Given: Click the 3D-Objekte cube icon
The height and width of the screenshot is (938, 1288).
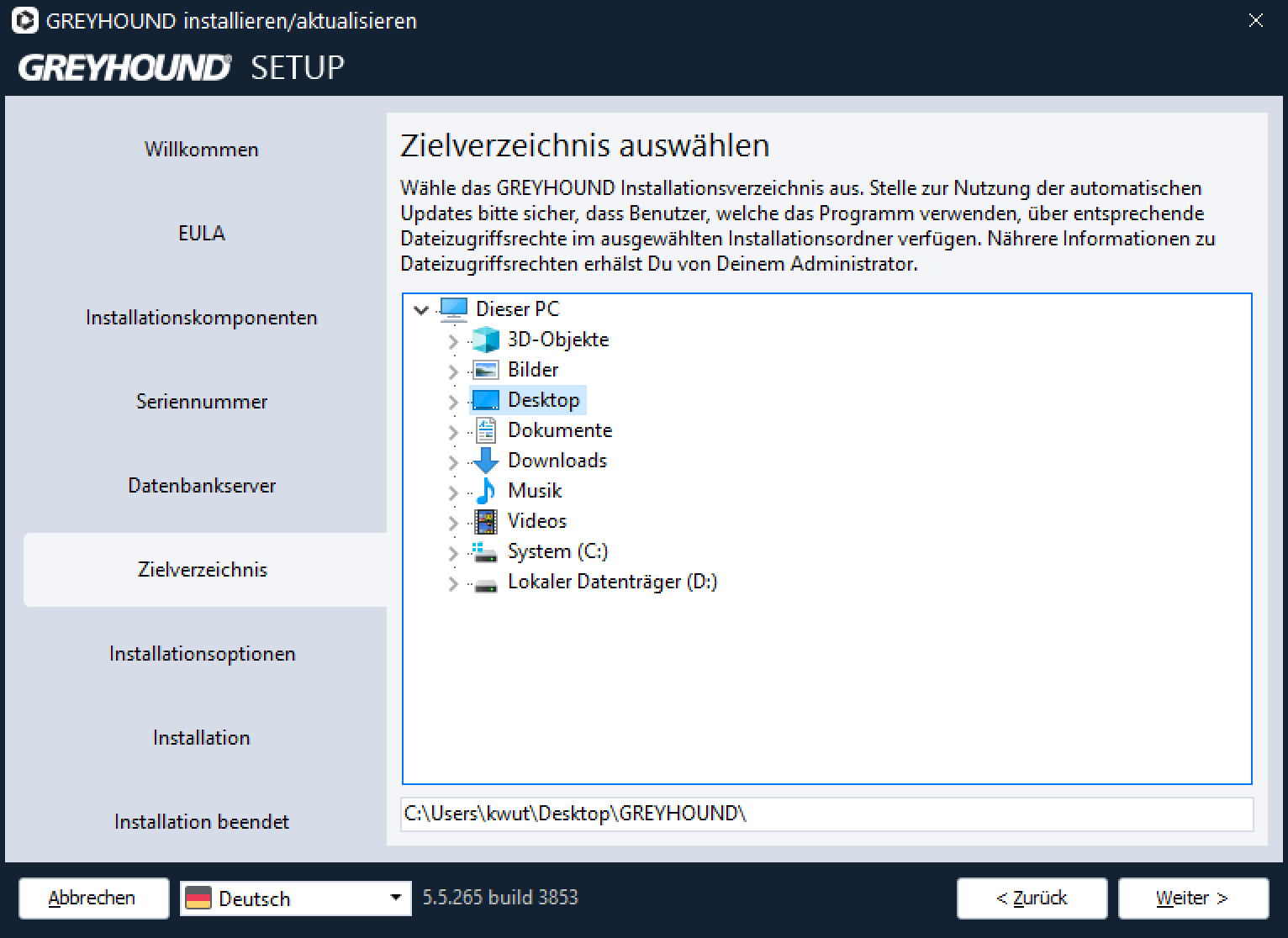Looking at the screenshot, I should click(x=486, y=340).
